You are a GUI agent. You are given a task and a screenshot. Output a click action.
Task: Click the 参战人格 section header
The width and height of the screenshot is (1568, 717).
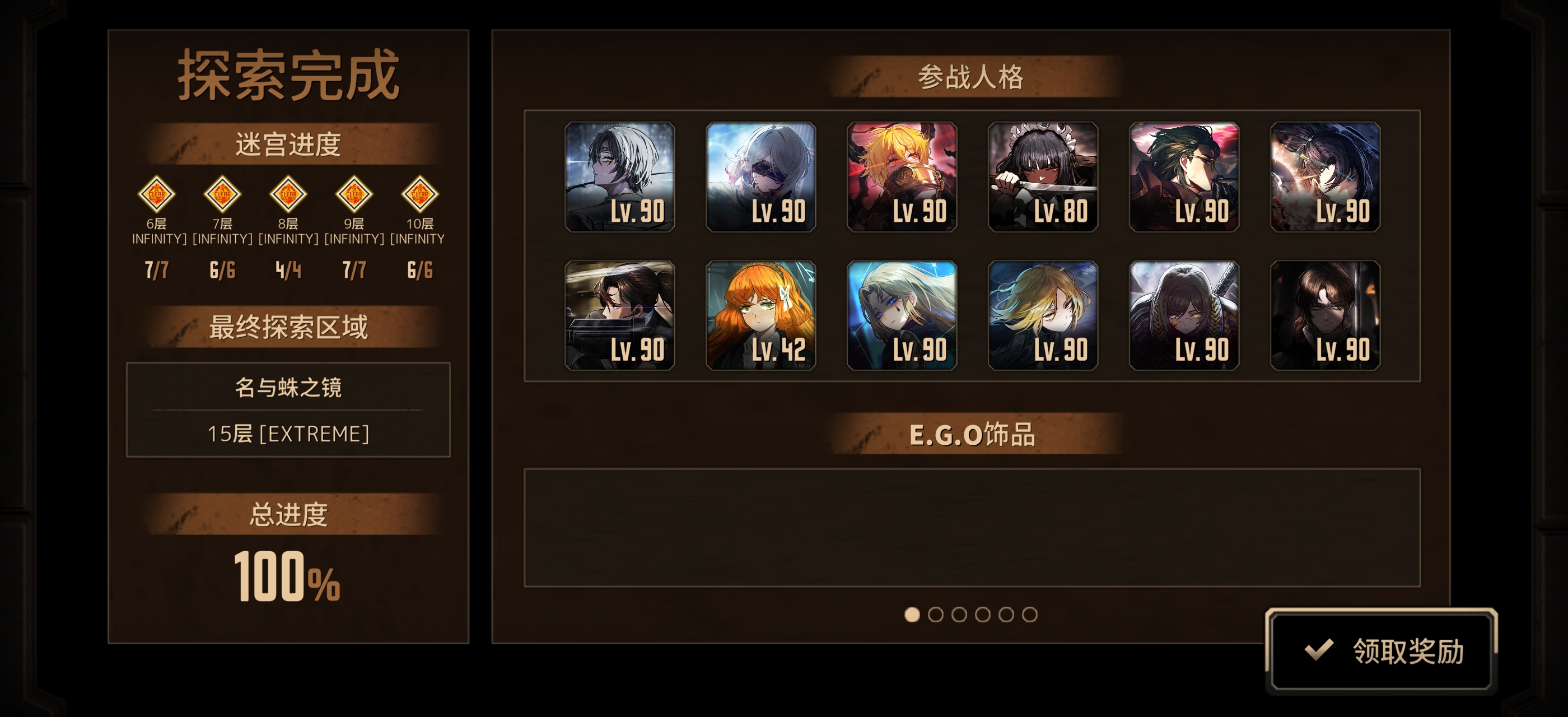coord(972,77)
